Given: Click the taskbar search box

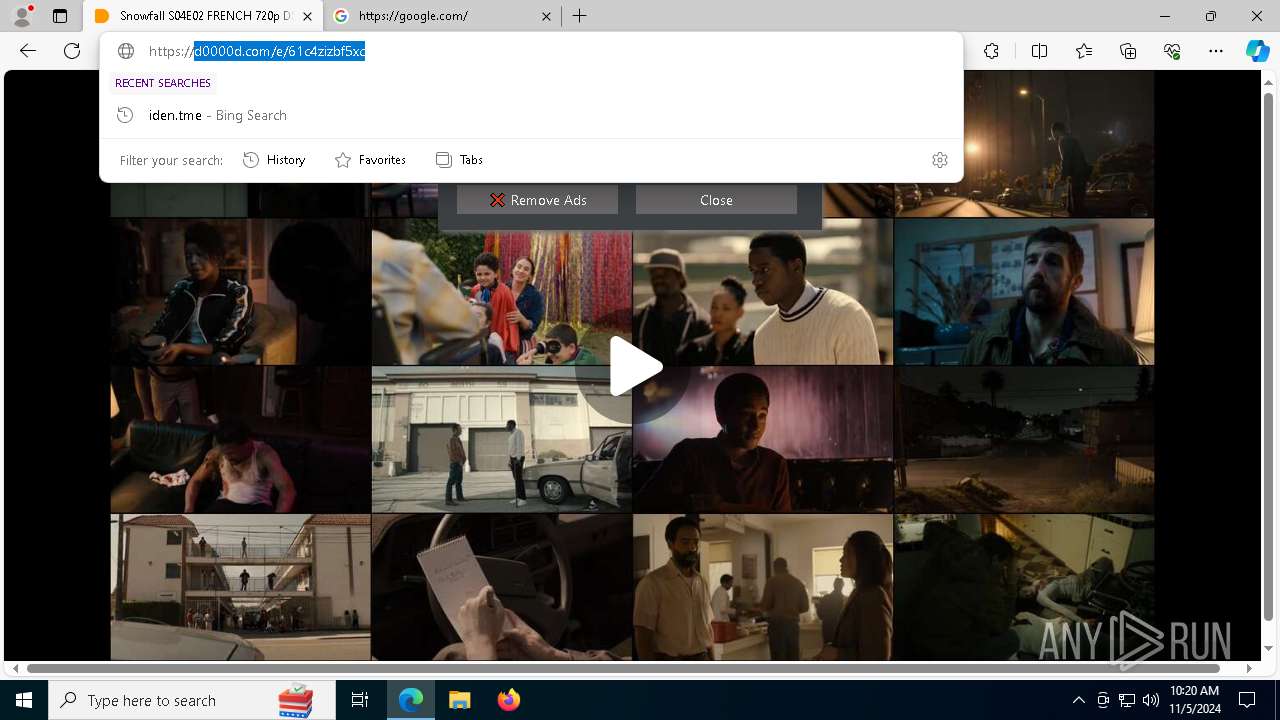Looking at the screenshot, I should pyautogui.click(x=192, y=700).
